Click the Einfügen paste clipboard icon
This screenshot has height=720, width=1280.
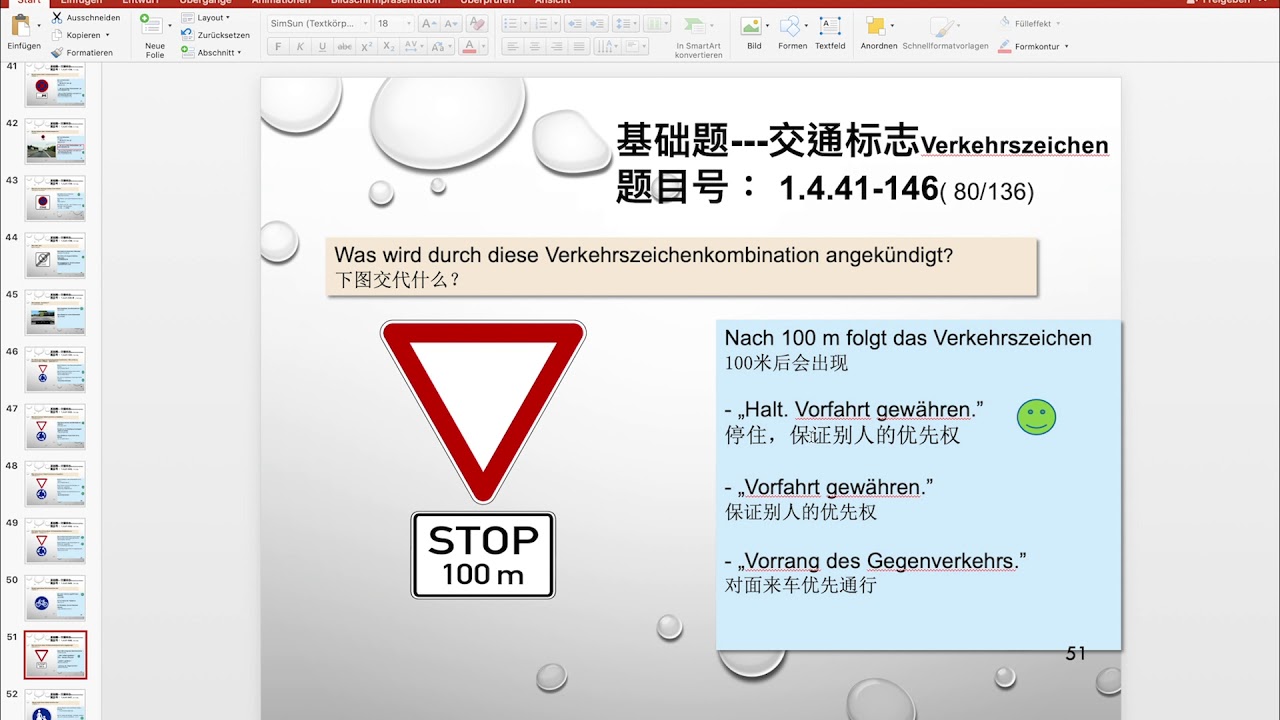(x=22, y=26)
